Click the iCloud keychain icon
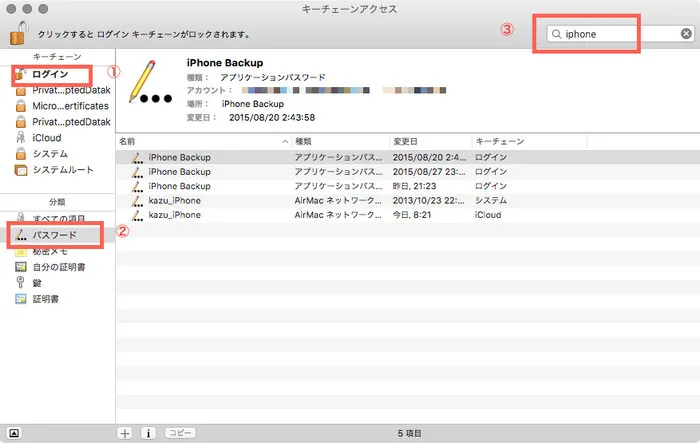Screen dimensions: 700x443 [21, 138]
